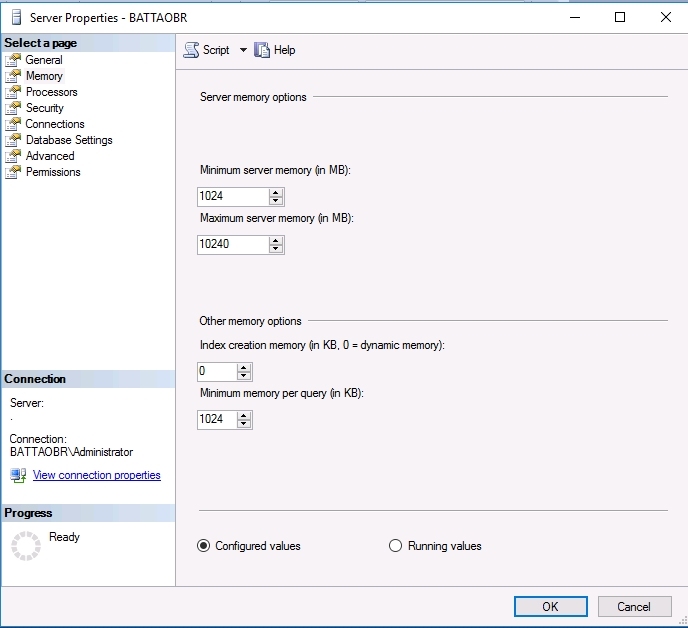Decrease Index creation memory value
Screen dimensions: 688x628
click(244, 376)
